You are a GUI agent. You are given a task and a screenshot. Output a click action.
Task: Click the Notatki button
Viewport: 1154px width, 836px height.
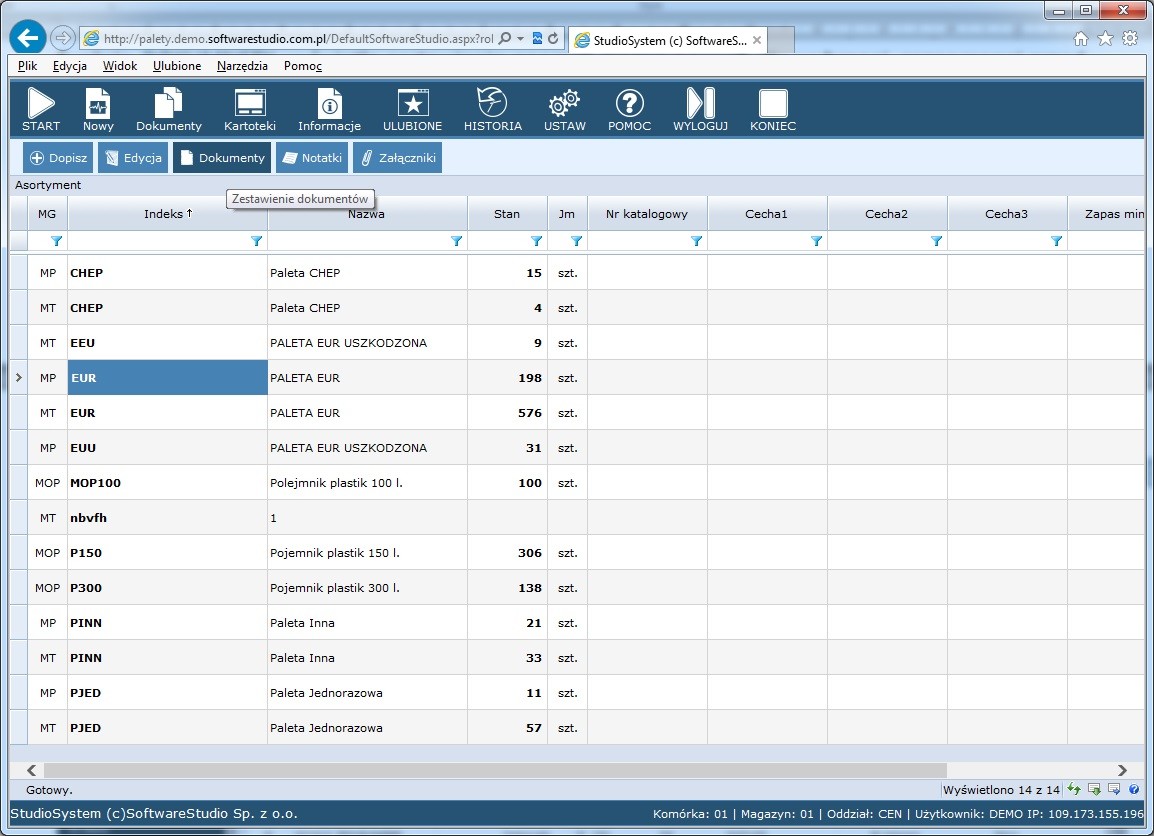tap(312, 157)
